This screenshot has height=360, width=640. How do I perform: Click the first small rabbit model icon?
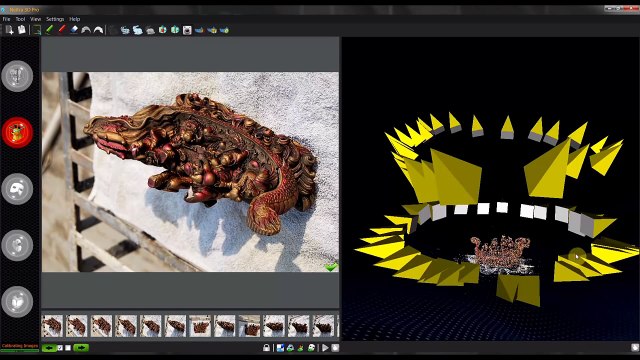click(x=125, y=30)
